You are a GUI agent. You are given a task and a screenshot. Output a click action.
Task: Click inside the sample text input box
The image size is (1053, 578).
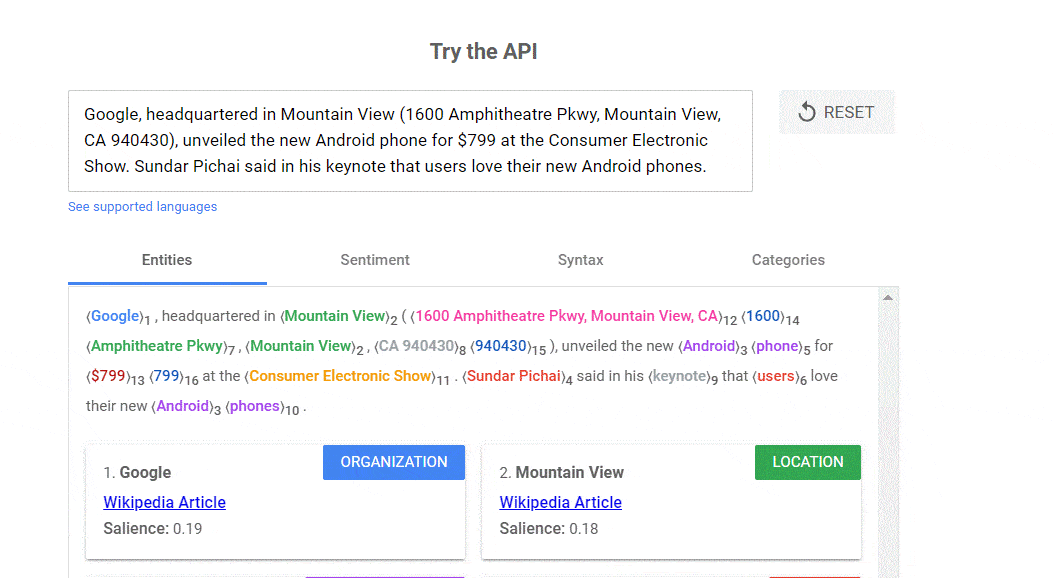point(410,140)
